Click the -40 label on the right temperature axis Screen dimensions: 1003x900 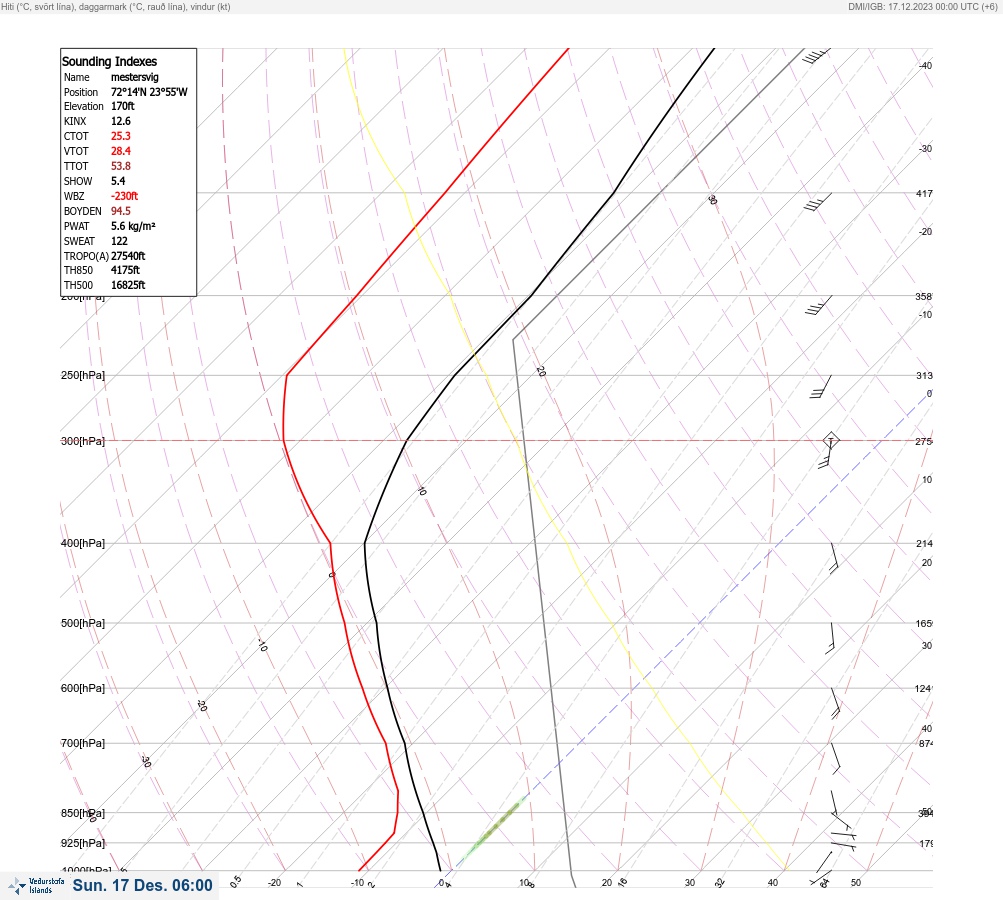(x=925, y=65)
